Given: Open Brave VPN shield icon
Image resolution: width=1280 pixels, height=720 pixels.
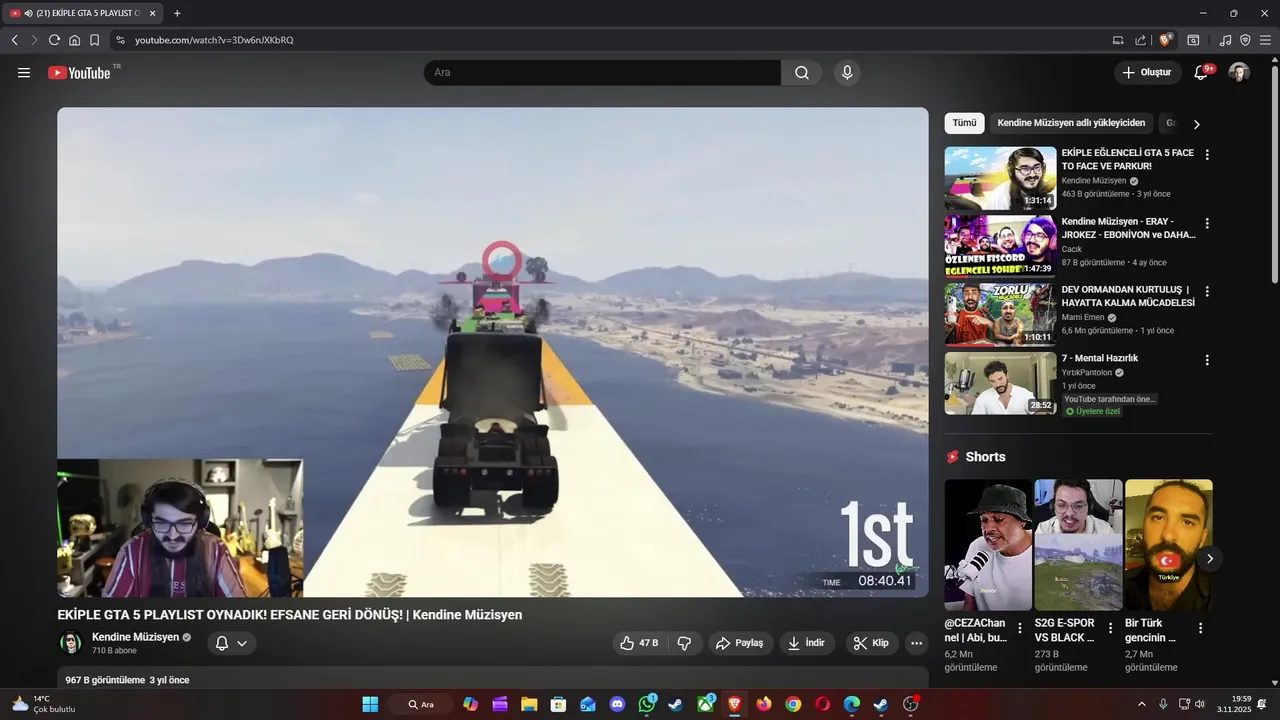Looking at the screenshot, I should click(x=1245, y=40).
